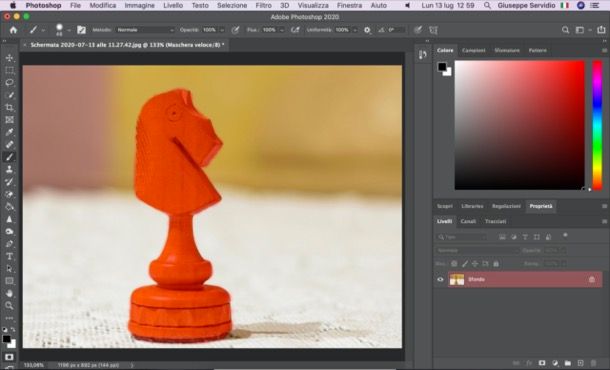610x370 pixels.
Task: Open the Filtro menu
Action: click(263, 5)
